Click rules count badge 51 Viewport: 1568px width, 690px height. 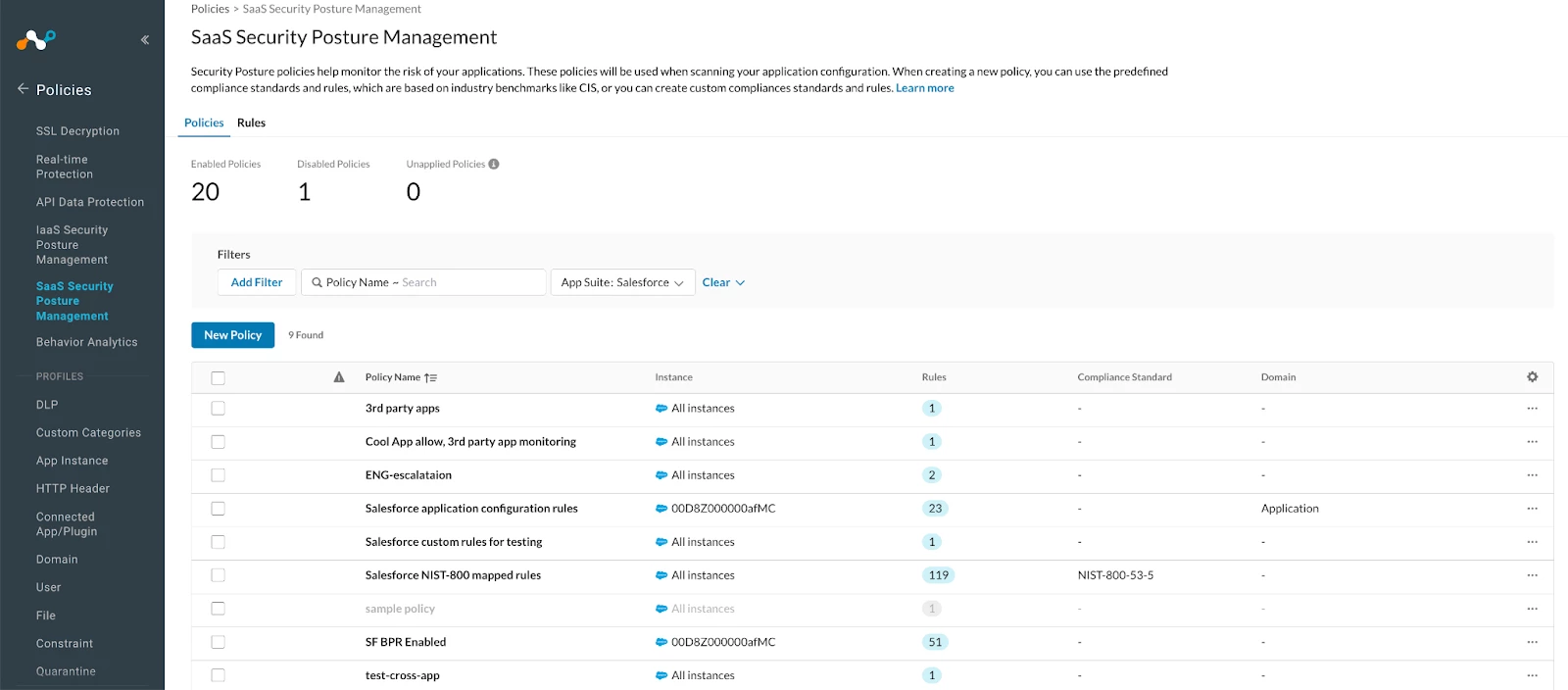[x=935, y=642]
